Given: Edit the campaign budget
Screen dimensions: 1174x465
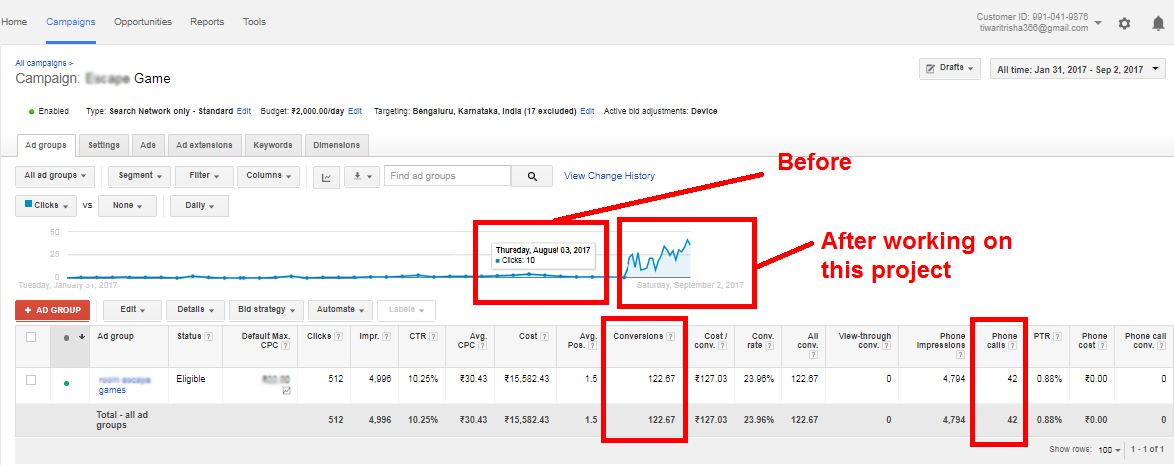Looking at the screenshot, I should [354, 111].
